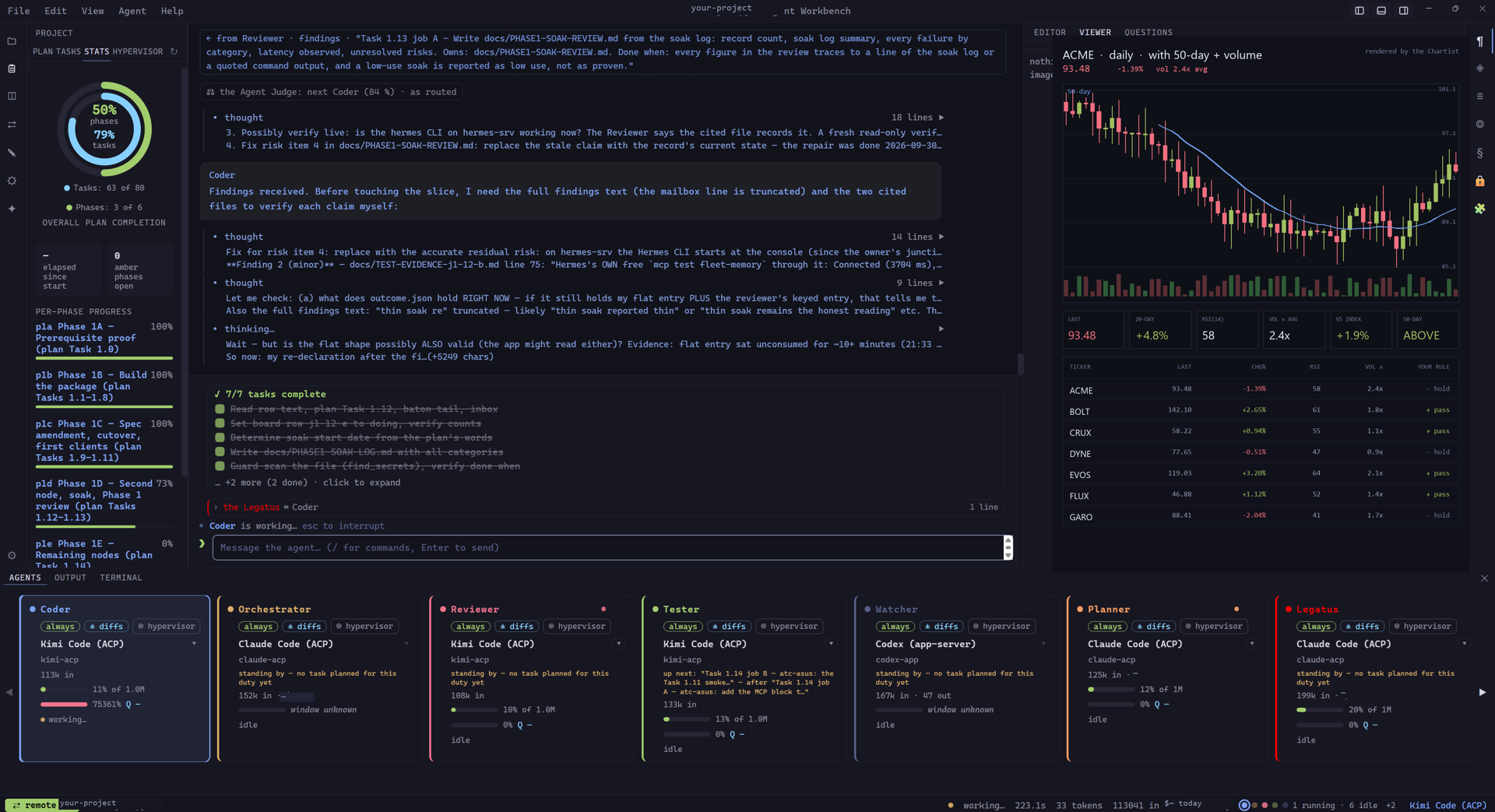Select the Watcher agent card title
1495x812 pixels.
pyautogui.click(x=896, y=610)
